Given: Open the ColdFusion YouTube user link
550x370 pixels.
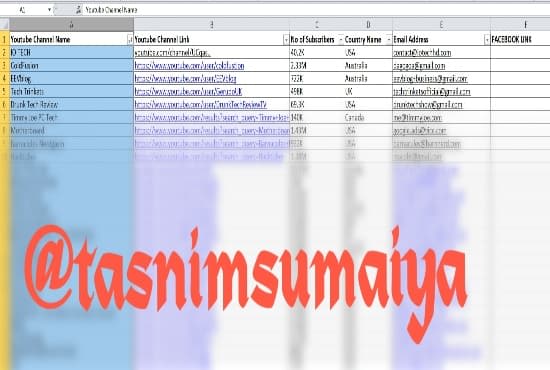Looking at the screenshot, I should point(189,66).
